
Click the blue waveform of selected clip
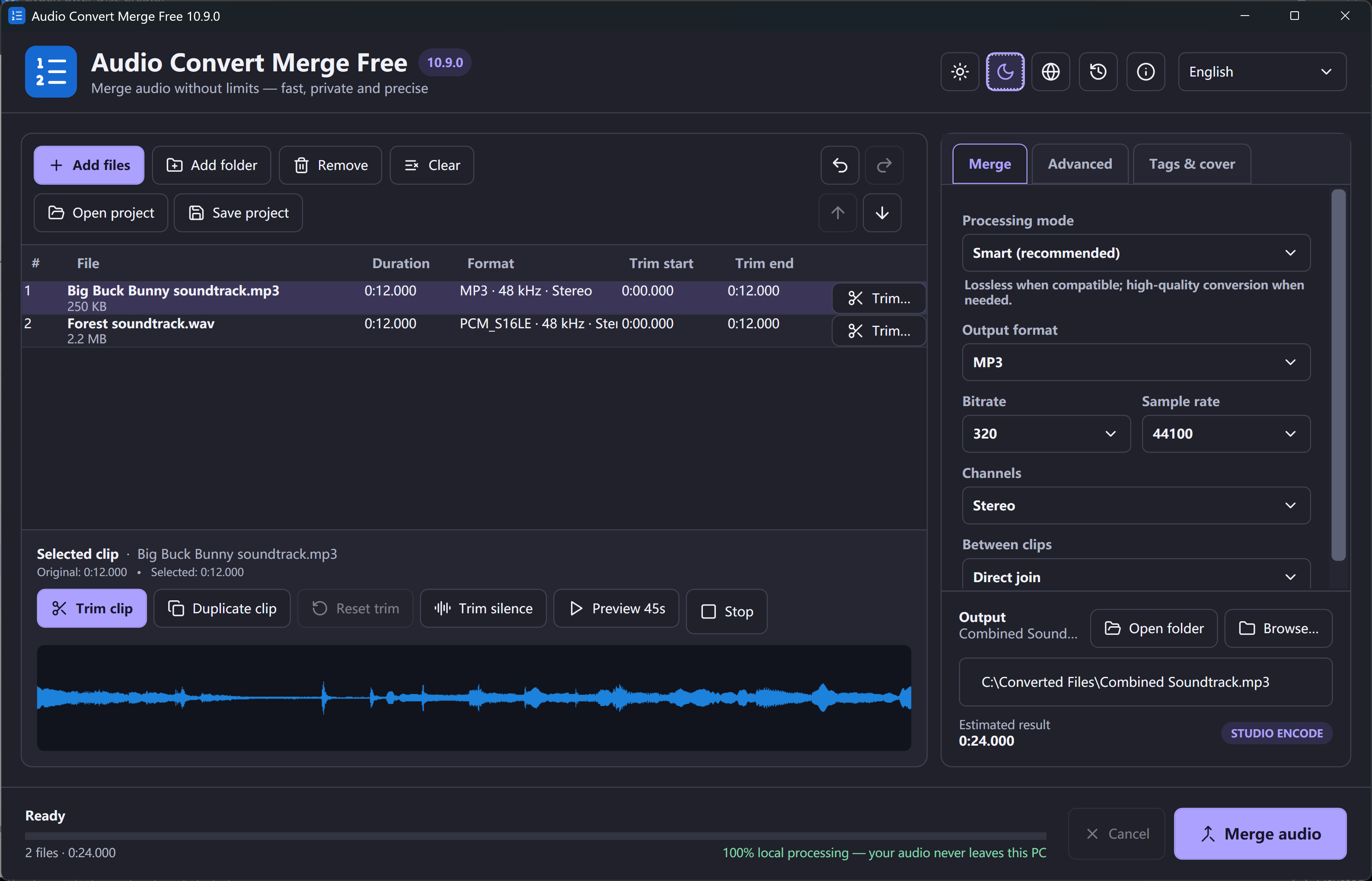point(474,698)
